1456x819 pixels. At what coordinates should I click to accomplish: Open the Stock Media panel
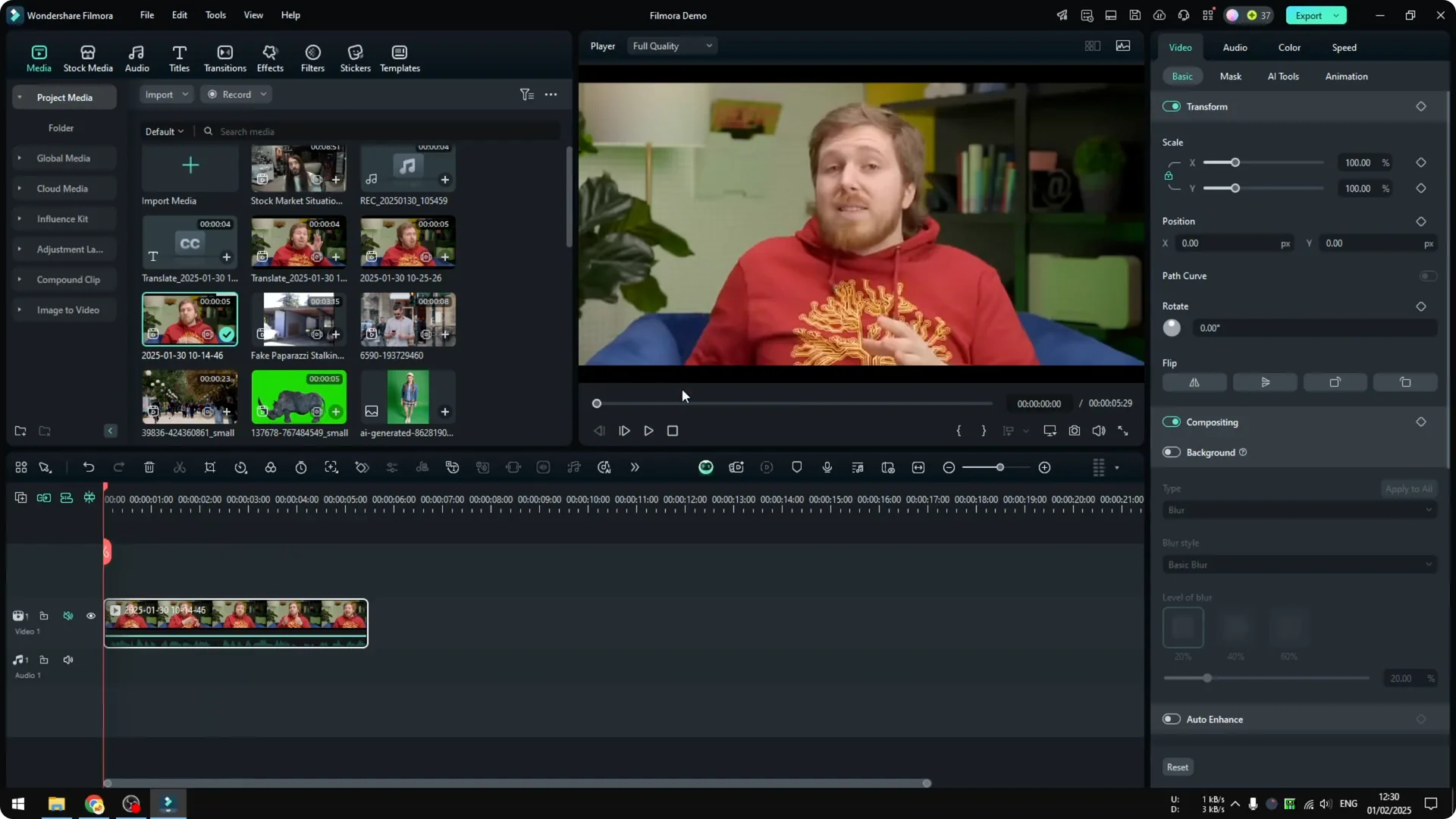(87, 57)
